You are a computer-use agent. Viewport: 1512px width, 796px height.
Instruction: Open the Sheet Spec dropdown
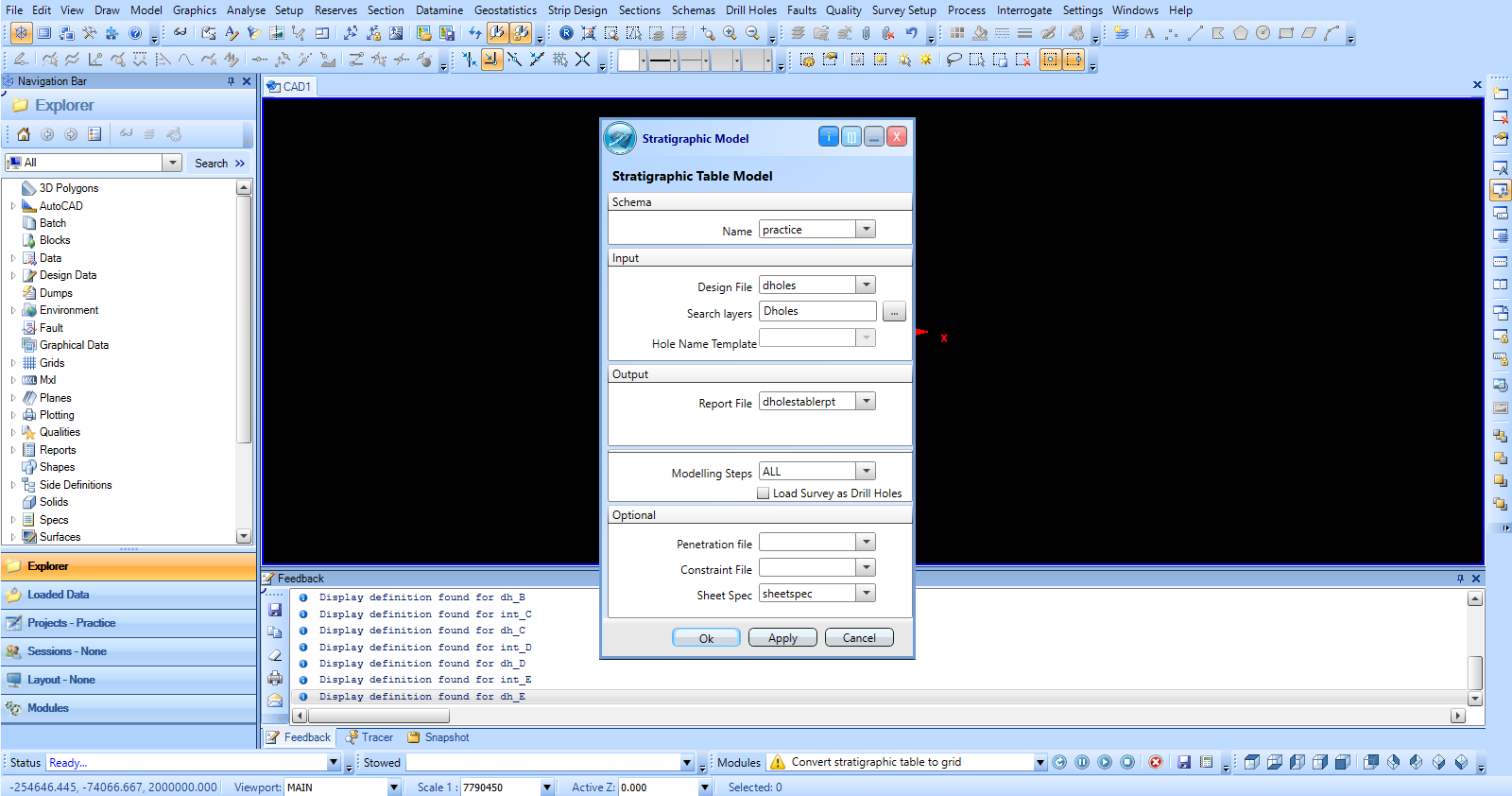tap(866, 594)
